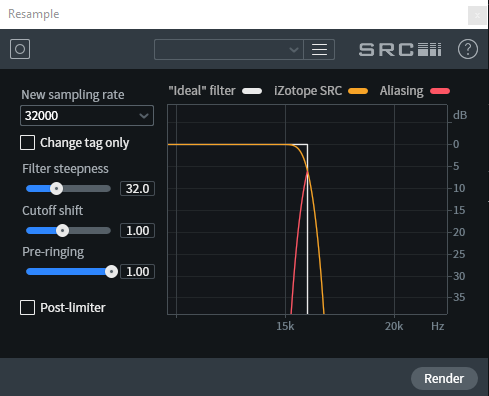Close the Resample window

(477, 15)
